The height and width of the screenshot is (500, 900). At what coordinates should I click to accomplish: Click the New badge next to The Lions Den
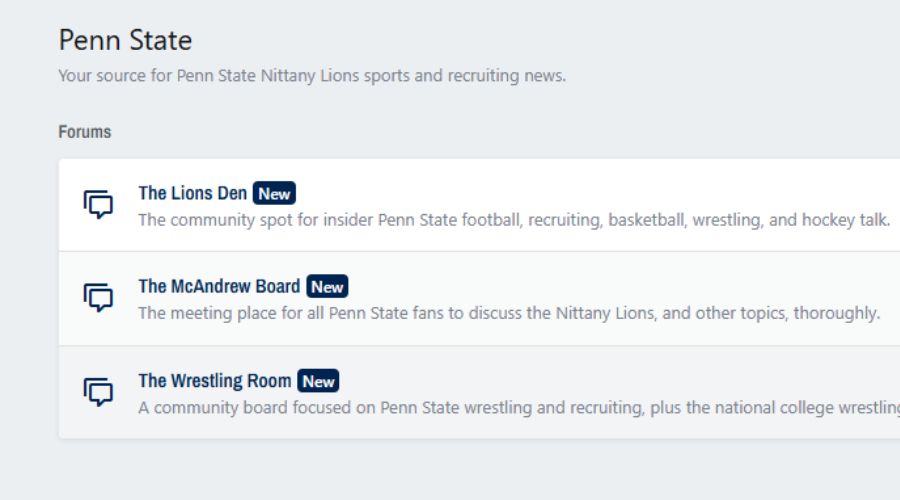tap(274, 193)
